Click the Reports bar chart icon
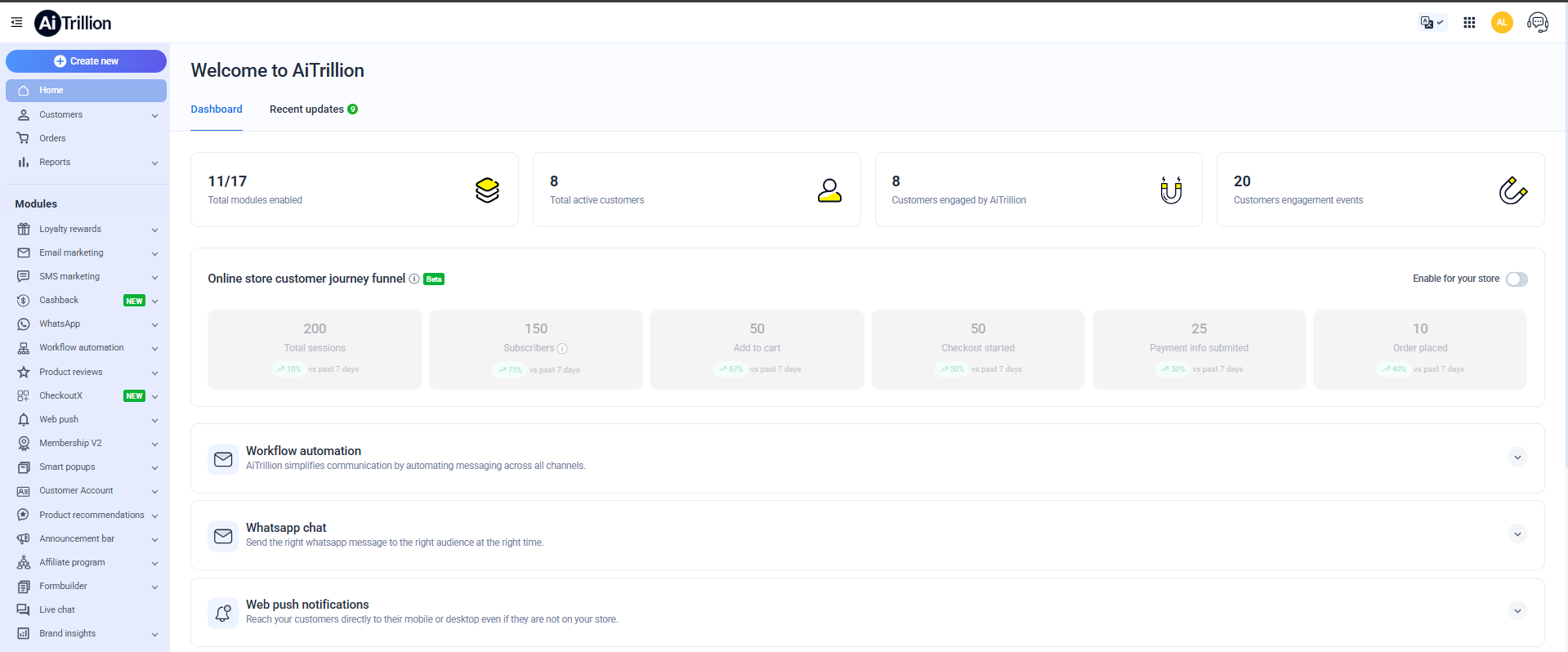The height and width of the screenshot is (652, 1568). (x=24, y=163)
